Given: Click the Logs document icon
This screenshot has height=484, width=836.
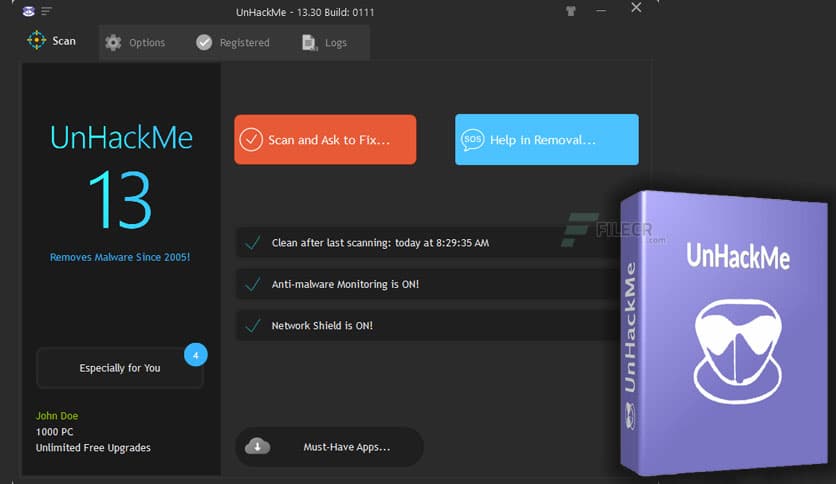Looking at the screenshot, I should click(310, 43).
